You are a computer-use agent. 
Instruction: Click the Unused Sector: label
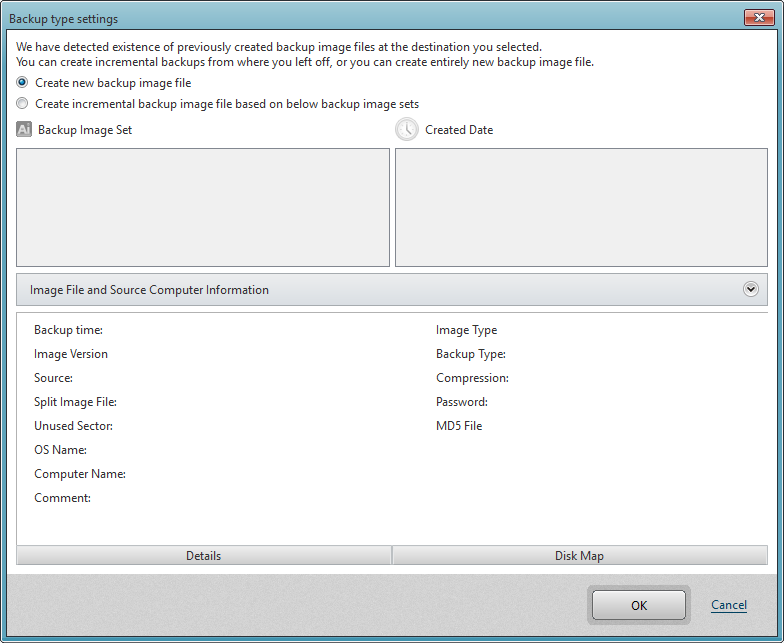[x=74, y=426]
